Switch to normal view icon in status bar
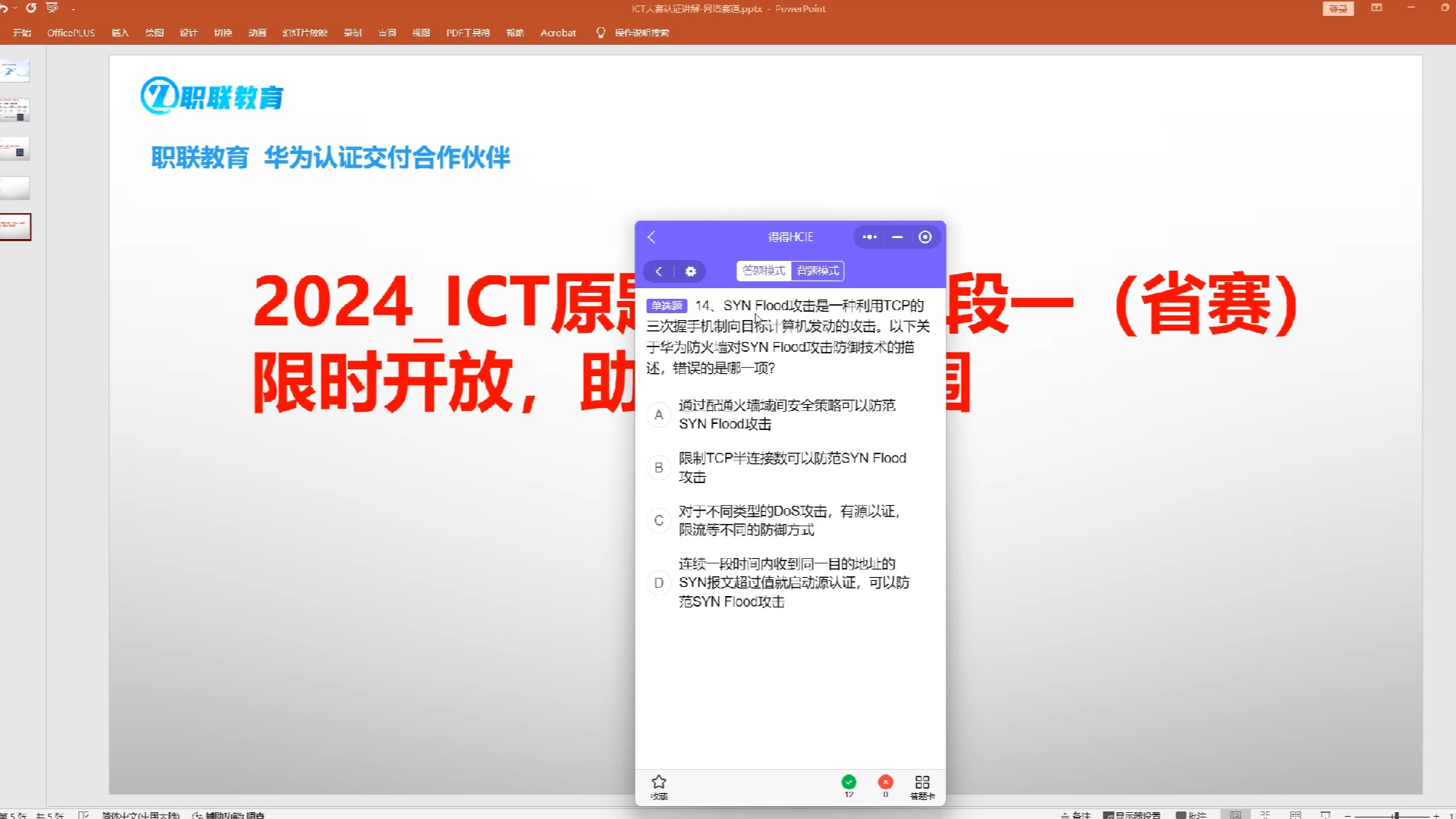The height and width of the screenshot is (819, 1456). (1235, 814)
